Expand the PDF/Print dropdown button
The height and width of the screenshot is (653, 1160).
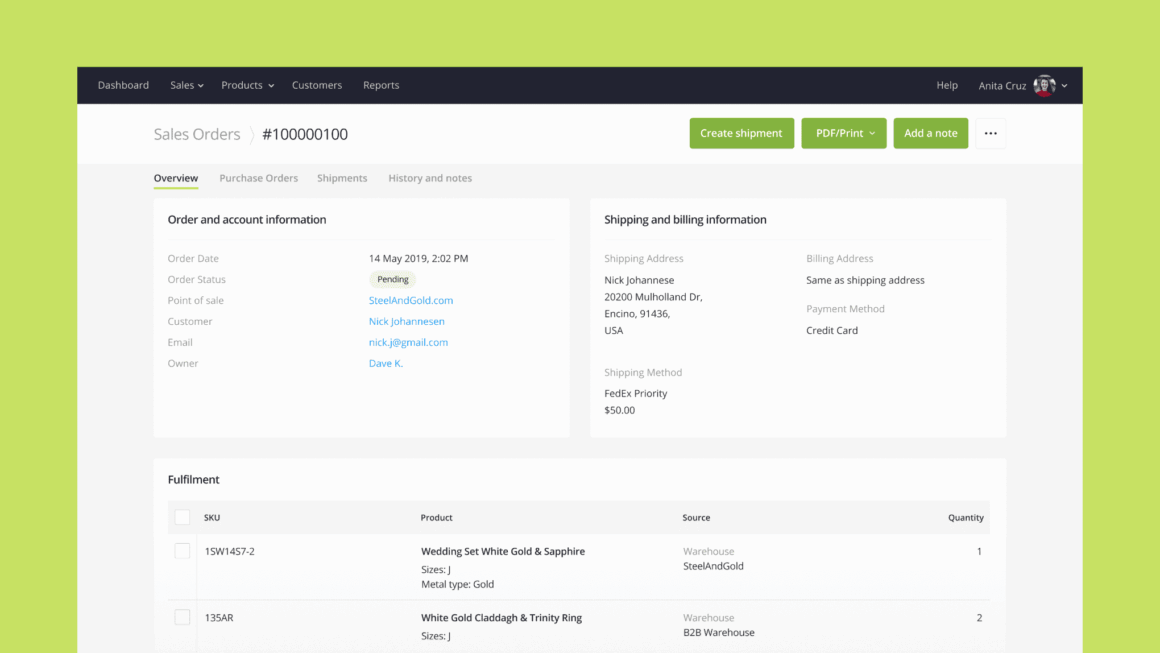(843, 133)
